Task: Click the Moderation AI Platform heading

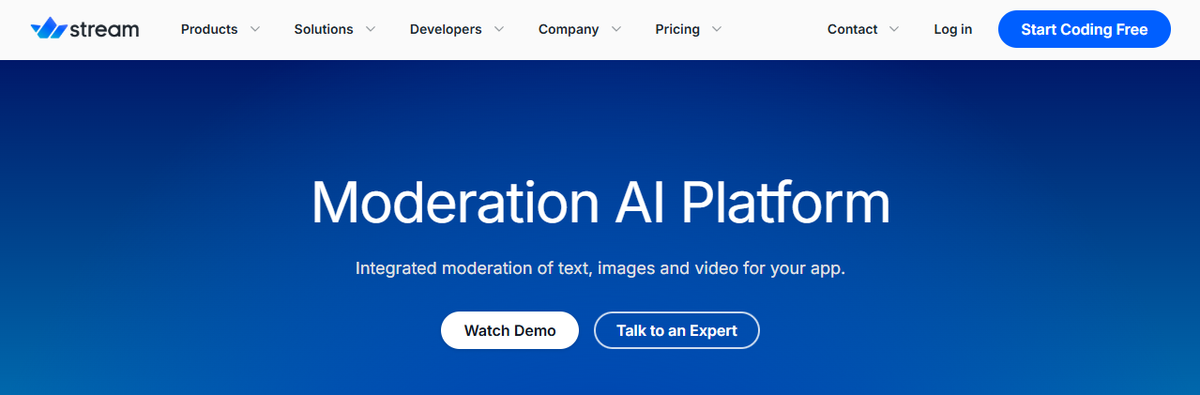Action: (600, 202)
